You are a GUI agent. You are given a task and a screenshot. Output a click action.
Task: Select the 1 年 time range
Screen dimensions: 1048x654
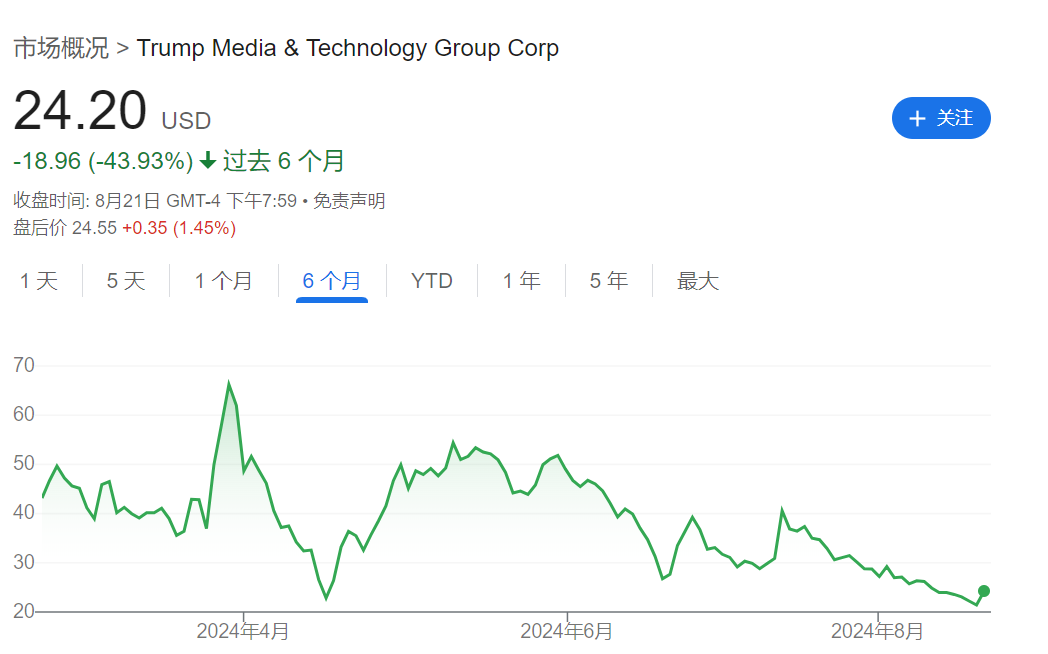click(521, 281)
